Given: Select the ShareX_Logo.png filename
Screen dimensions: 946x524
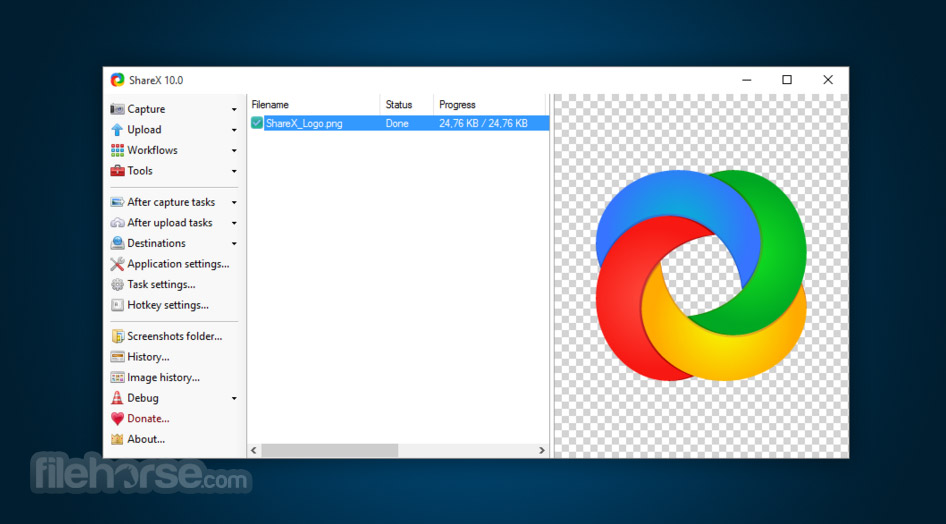Looking at the screenshot, I should tap(304, 123).
